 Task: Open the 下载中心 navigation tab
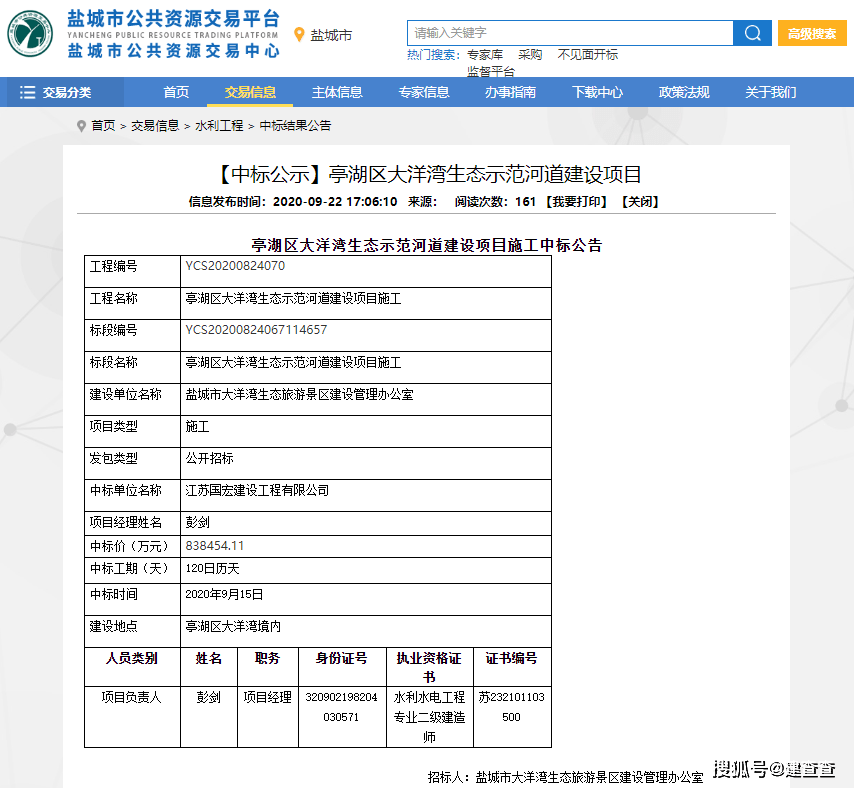(596, 92)
